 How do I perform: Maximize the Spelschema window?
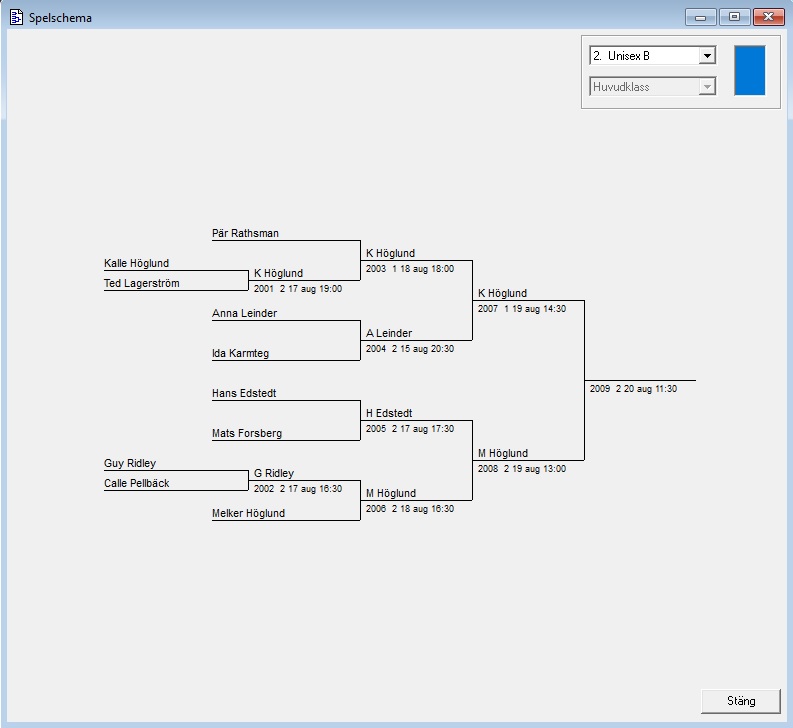tap(734, 17)
